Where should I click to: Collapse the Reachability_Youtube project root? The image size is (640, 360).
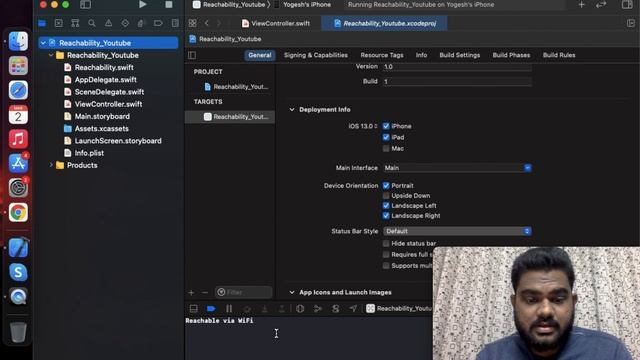point(43,43)
